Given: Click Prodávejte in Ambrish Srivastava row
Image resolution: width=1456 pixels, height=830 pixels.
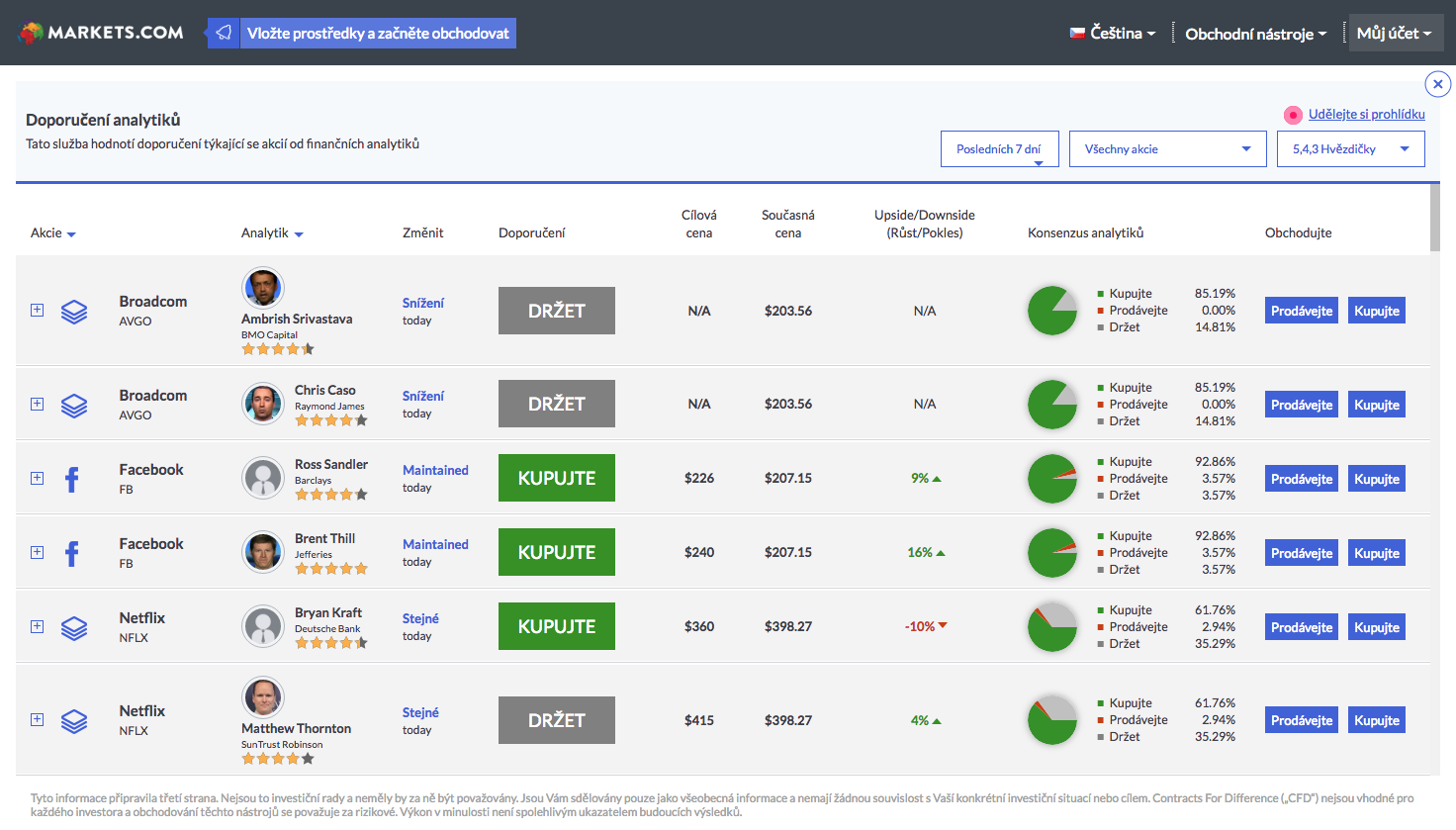Looking at the screenshot, I should [1302, 311].
